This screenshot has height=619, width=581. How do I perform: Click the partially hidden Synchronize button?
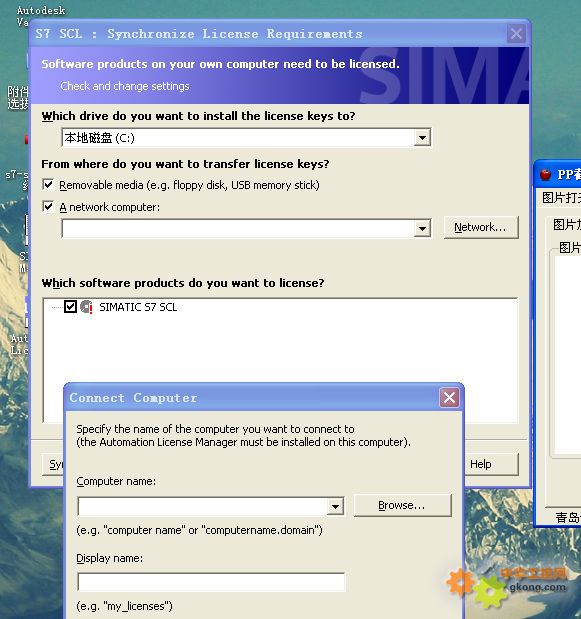[53, 464]
